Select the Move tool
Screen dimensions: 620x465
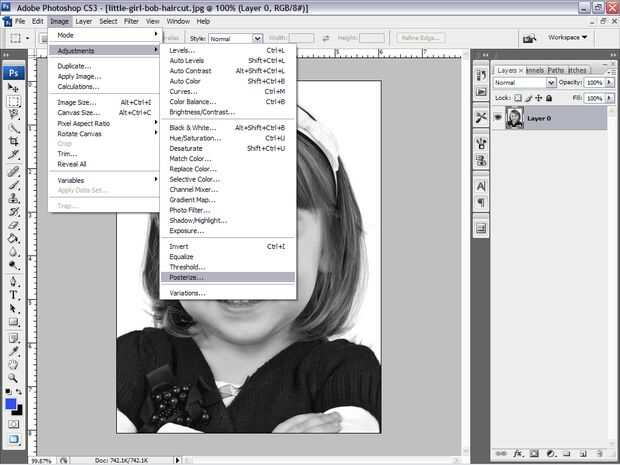pos(13,88)
